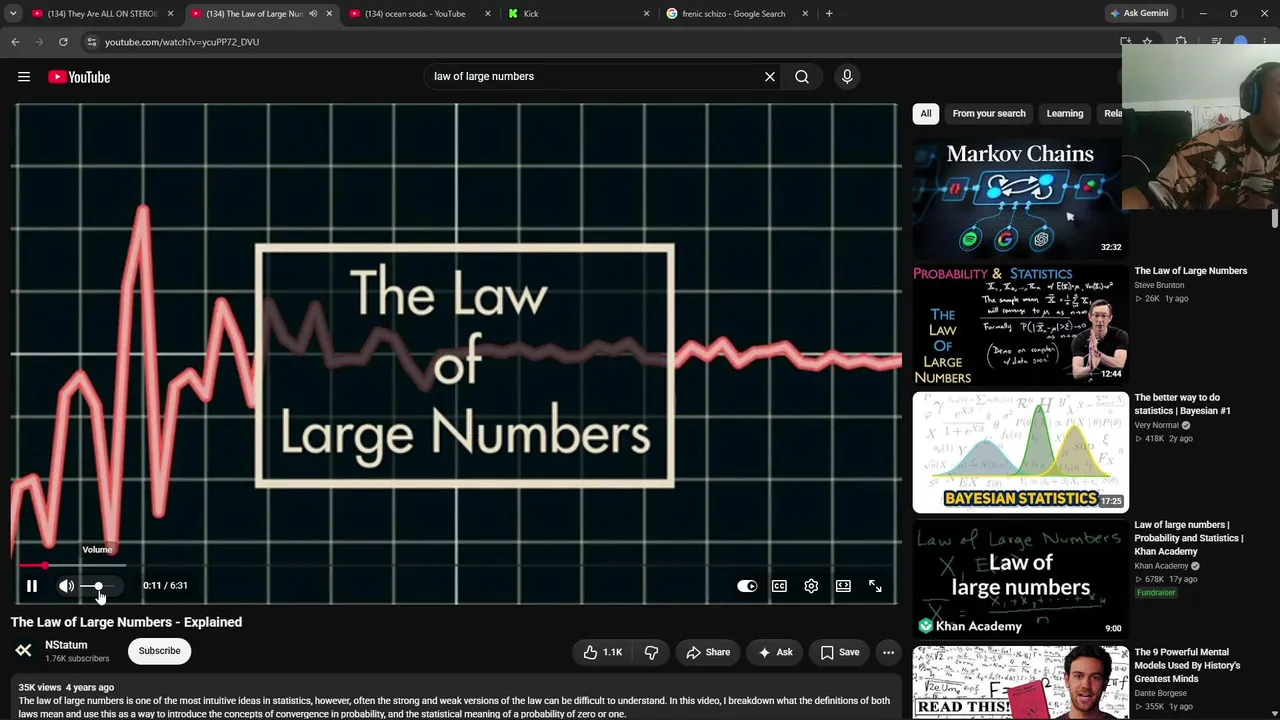Close the Kick tab
The image size is (1280, 720).
646,14
